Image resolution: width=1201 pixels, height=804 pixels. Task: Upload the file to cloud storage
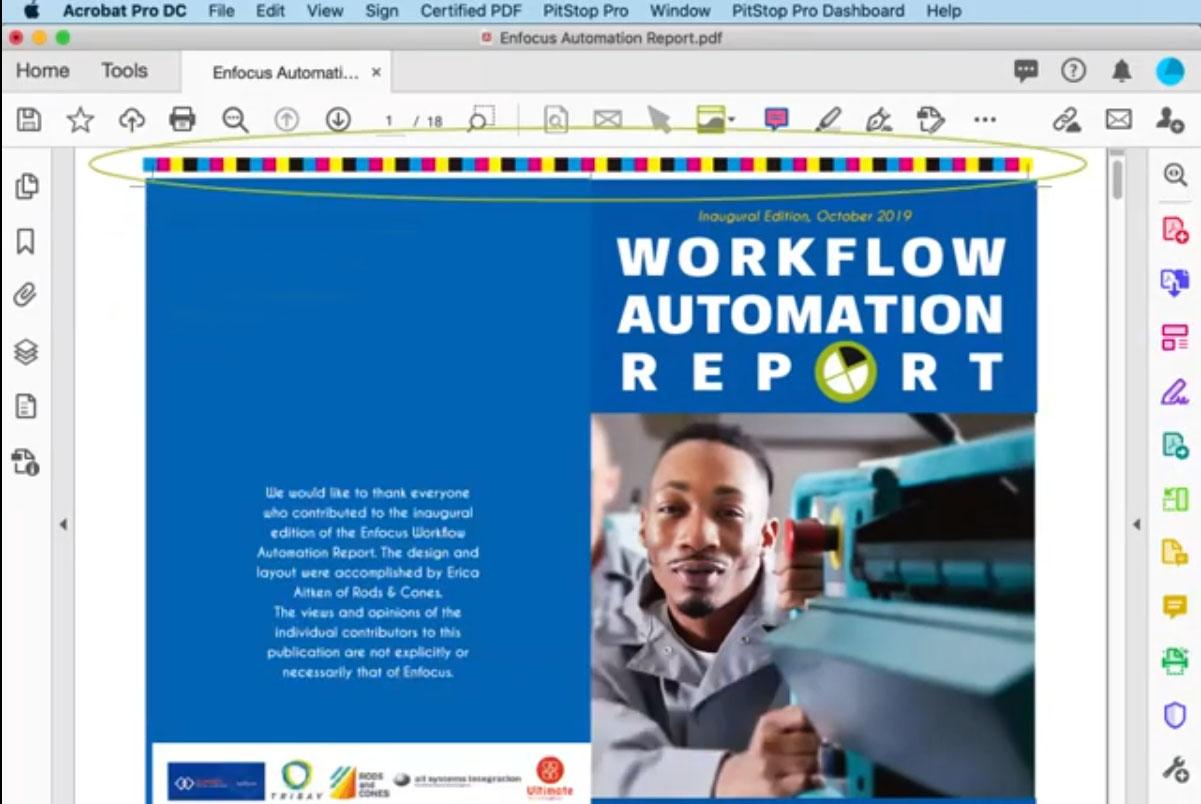131,120
